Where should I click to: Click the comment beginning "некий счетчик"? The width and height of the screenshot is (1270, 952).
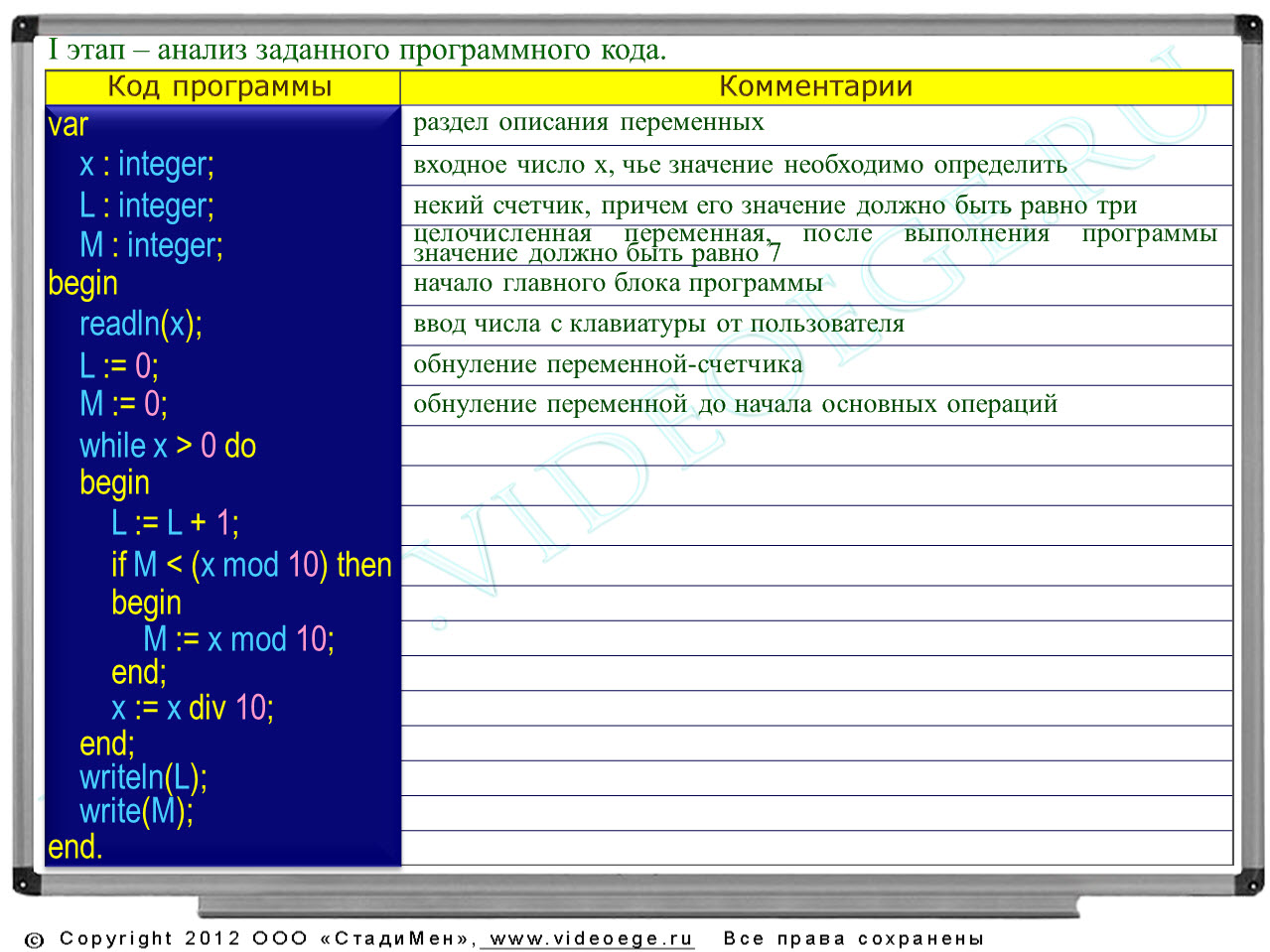[x=776, y=205]
